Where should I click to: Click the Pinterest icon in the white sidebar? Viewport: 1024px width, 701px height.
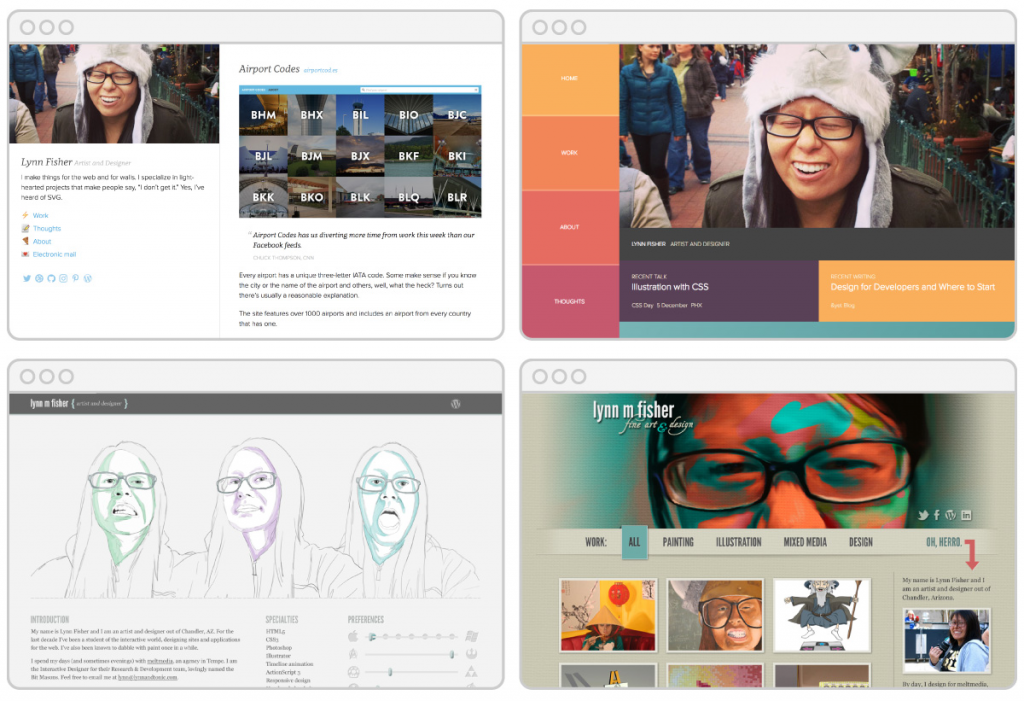pyautogui.click(x=75, y=278)
